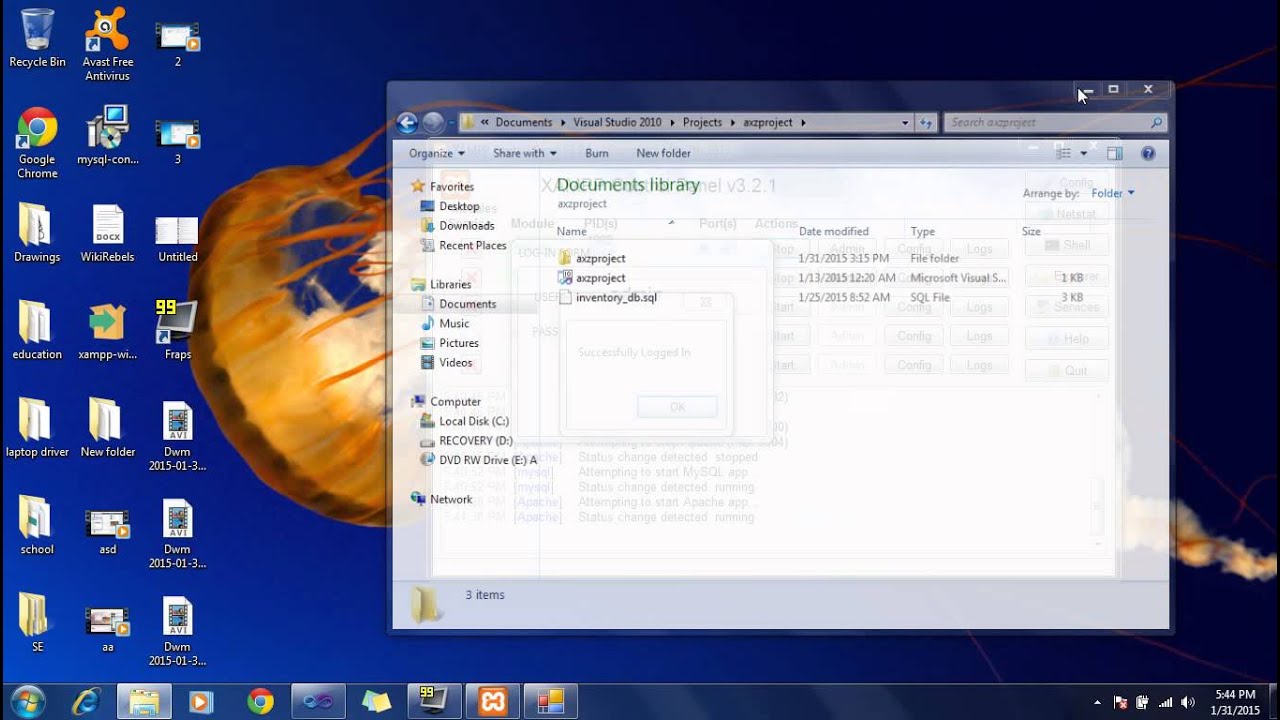Screen dimensions: 1280x720
Task: Select the asd video file on desktop
Action: click(x=107, y=532)
